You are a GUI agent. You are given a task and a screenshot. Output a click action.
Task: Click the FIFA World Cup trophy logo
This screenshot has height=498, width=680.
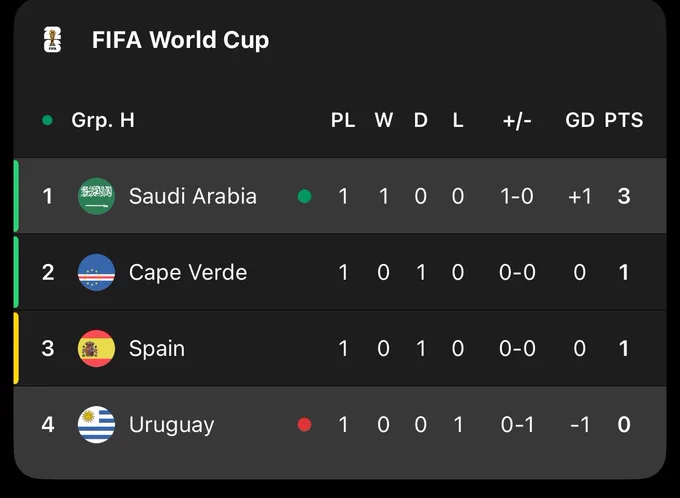coord(52,39)
